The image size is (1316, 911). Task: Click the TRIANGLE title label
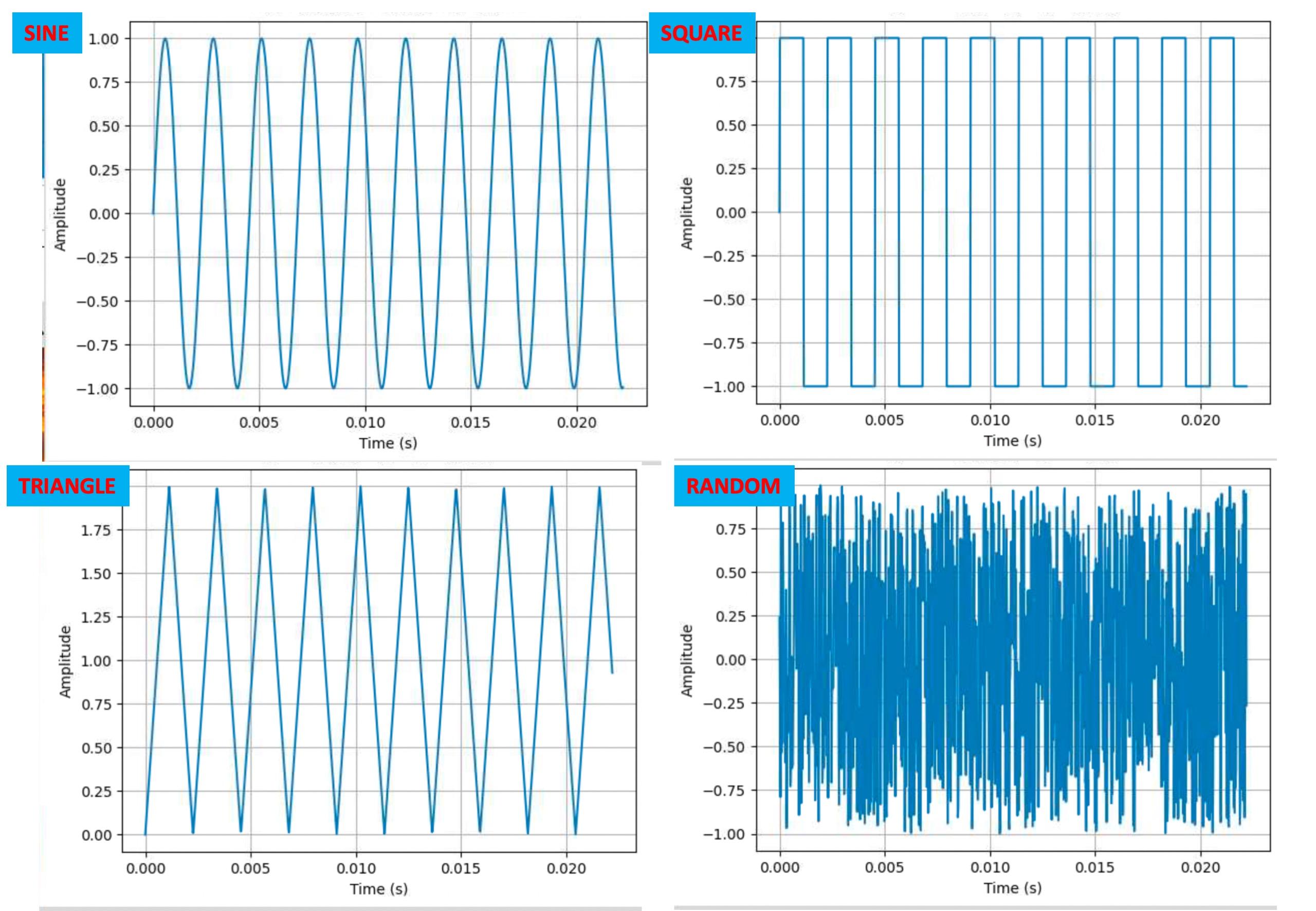[67, 486]
